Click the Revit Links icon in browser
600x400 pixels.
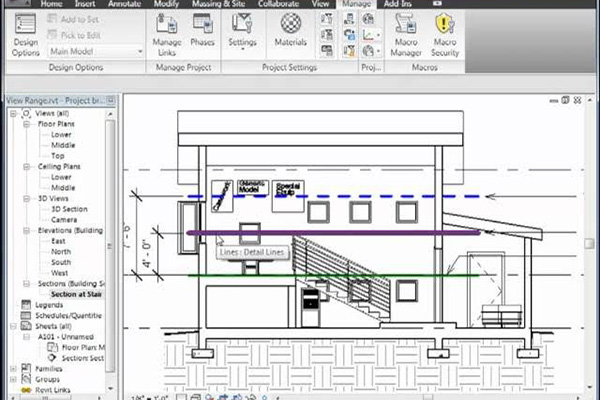(26, 390)
